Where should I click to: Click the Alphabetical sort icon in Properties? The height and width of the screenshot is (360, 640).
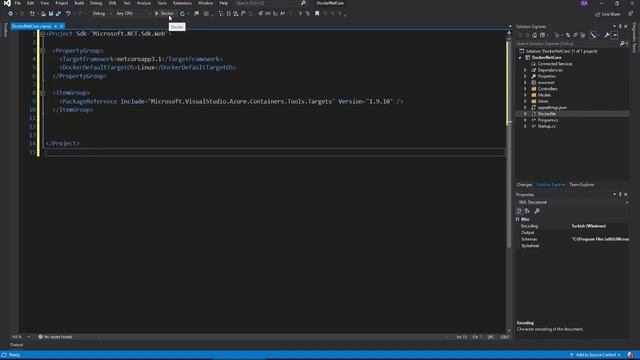(x=527, y=211)
